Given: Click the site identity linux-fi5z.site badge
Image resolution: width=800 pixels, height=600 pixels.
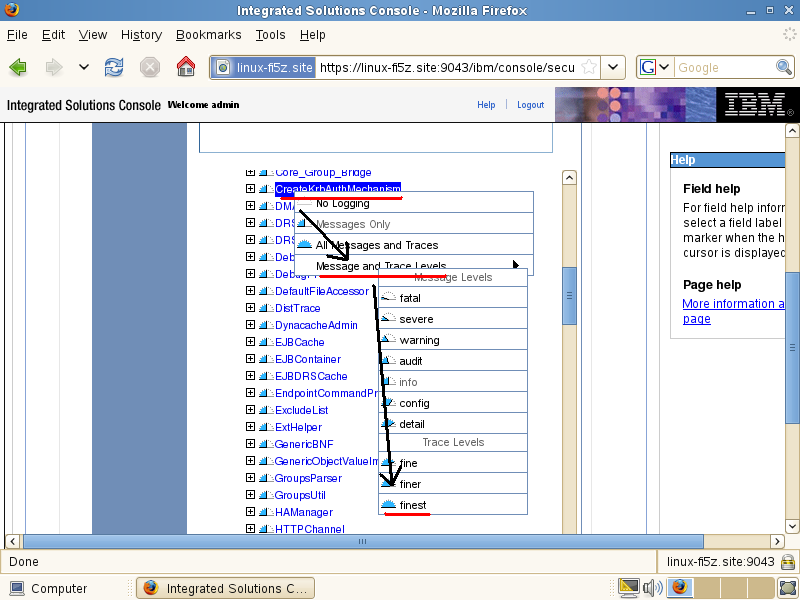Looking at the screenshot, I should 264,67.
